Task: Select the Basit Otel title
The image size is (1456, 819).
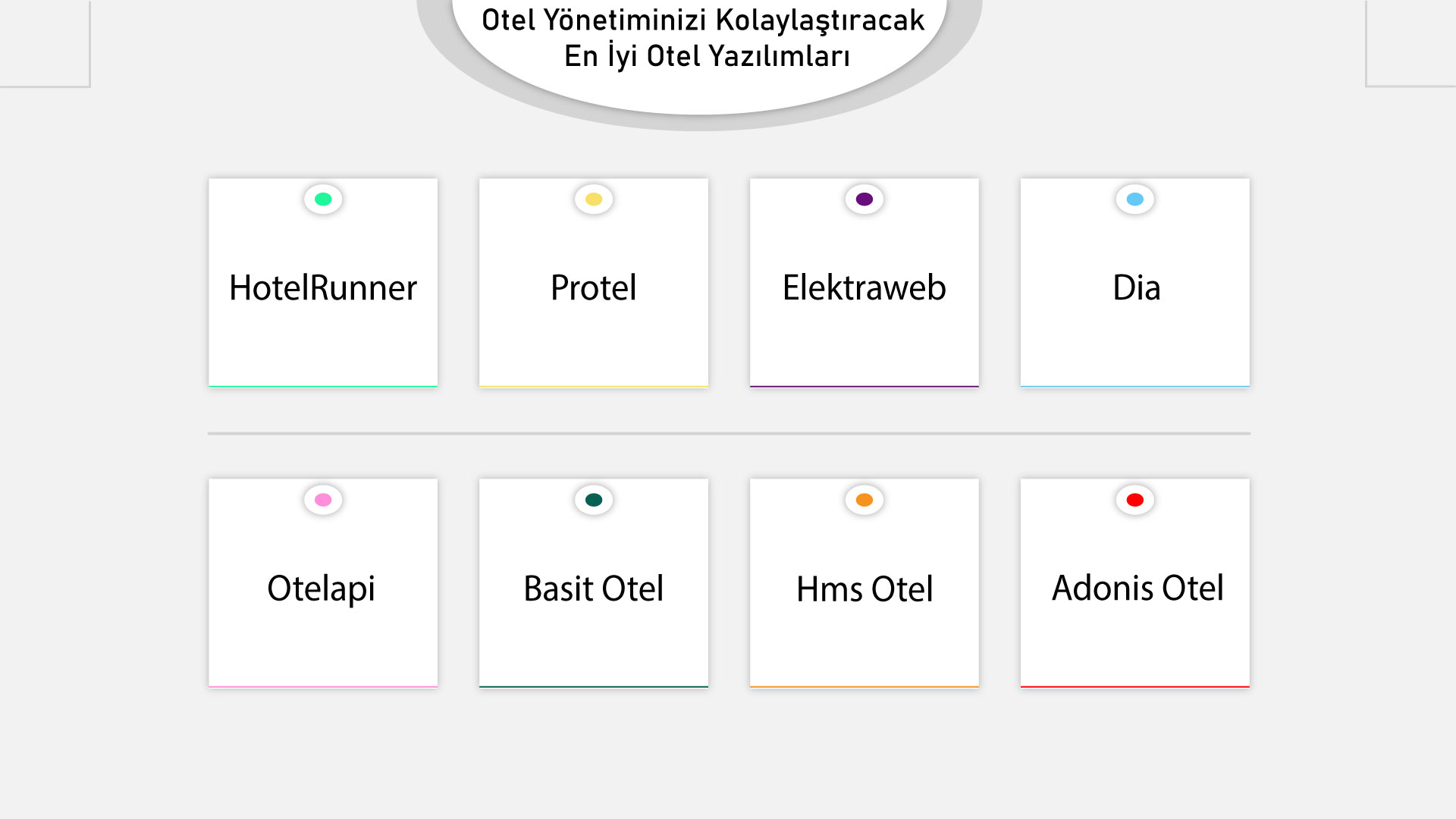Action: click(594, 589)
